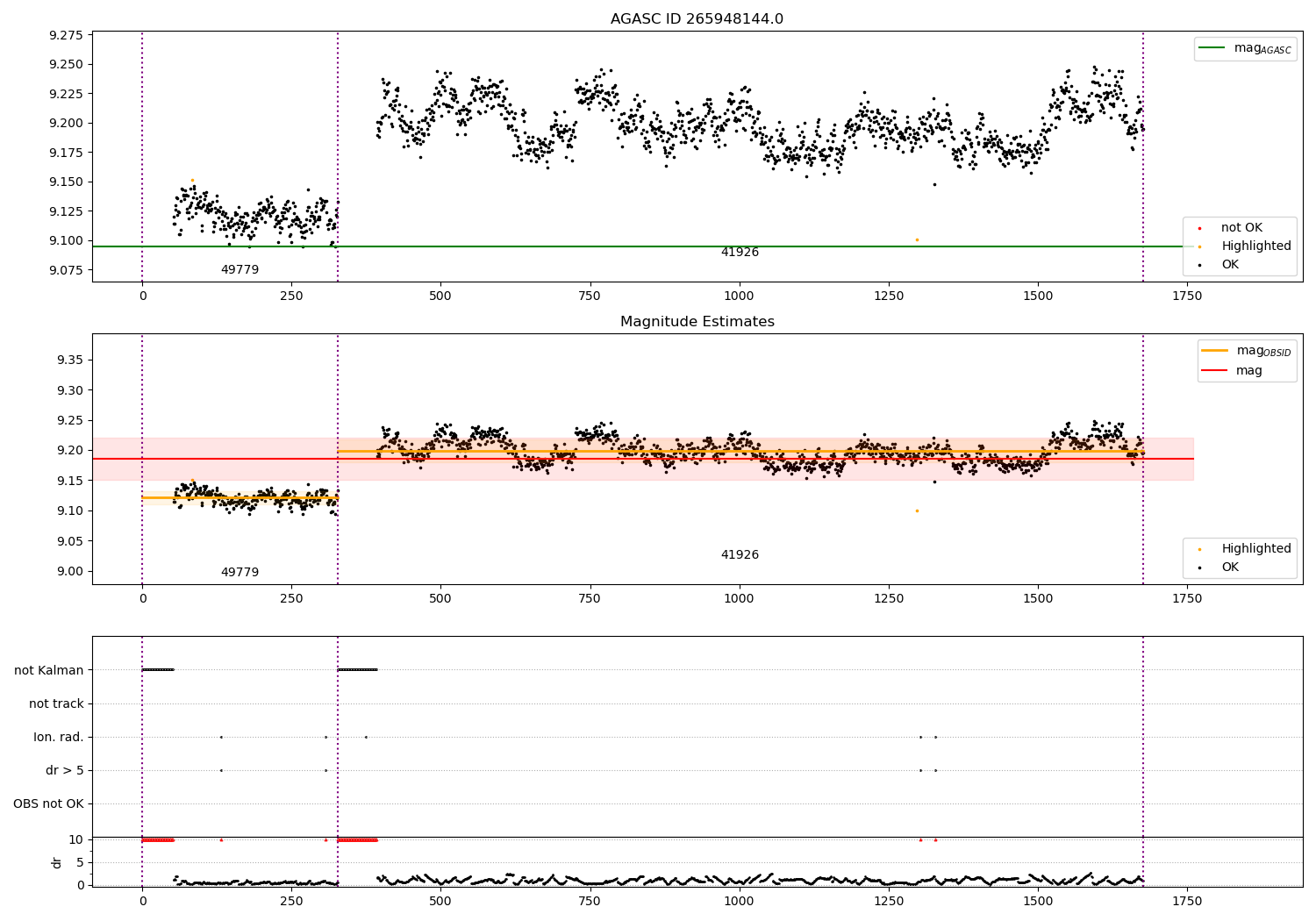Click the 'AGASC ID 265948144.0' title
This screenshot has height=921, width=1316.
click(x=697, y=19)
